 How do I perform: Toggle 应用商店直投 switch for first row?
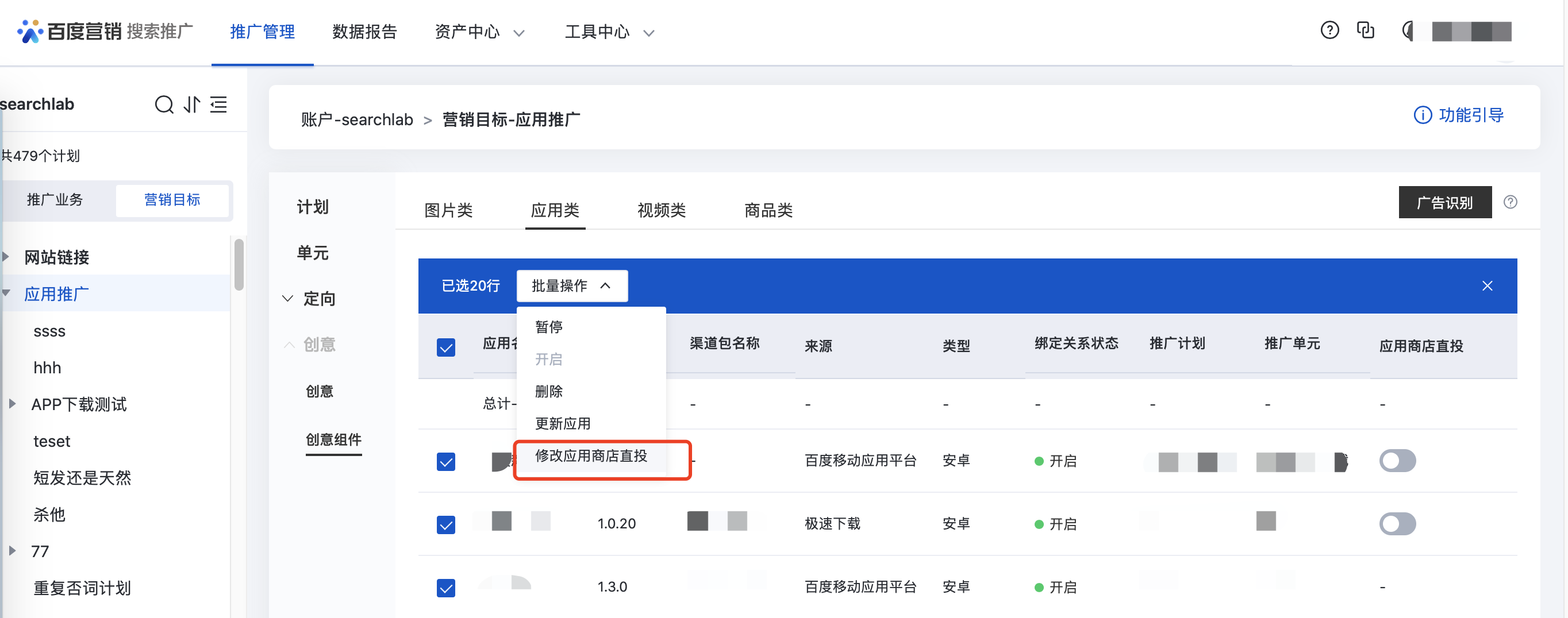click(x=1397, y=461)
